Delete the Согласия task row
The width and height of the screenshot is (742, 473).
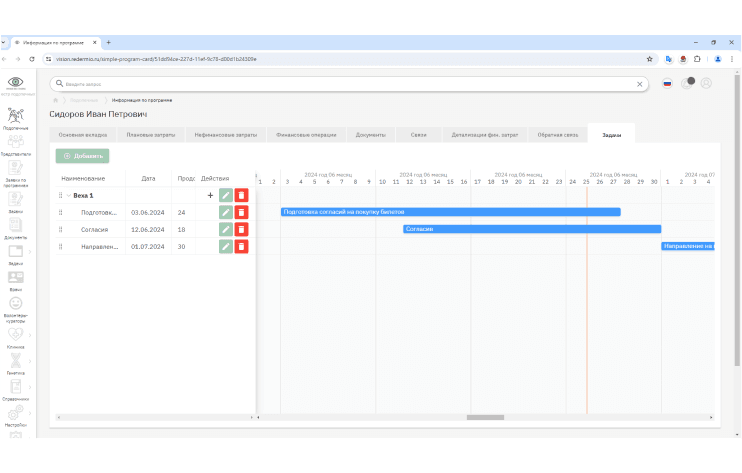pyautogui.click(x=241, y=229)
